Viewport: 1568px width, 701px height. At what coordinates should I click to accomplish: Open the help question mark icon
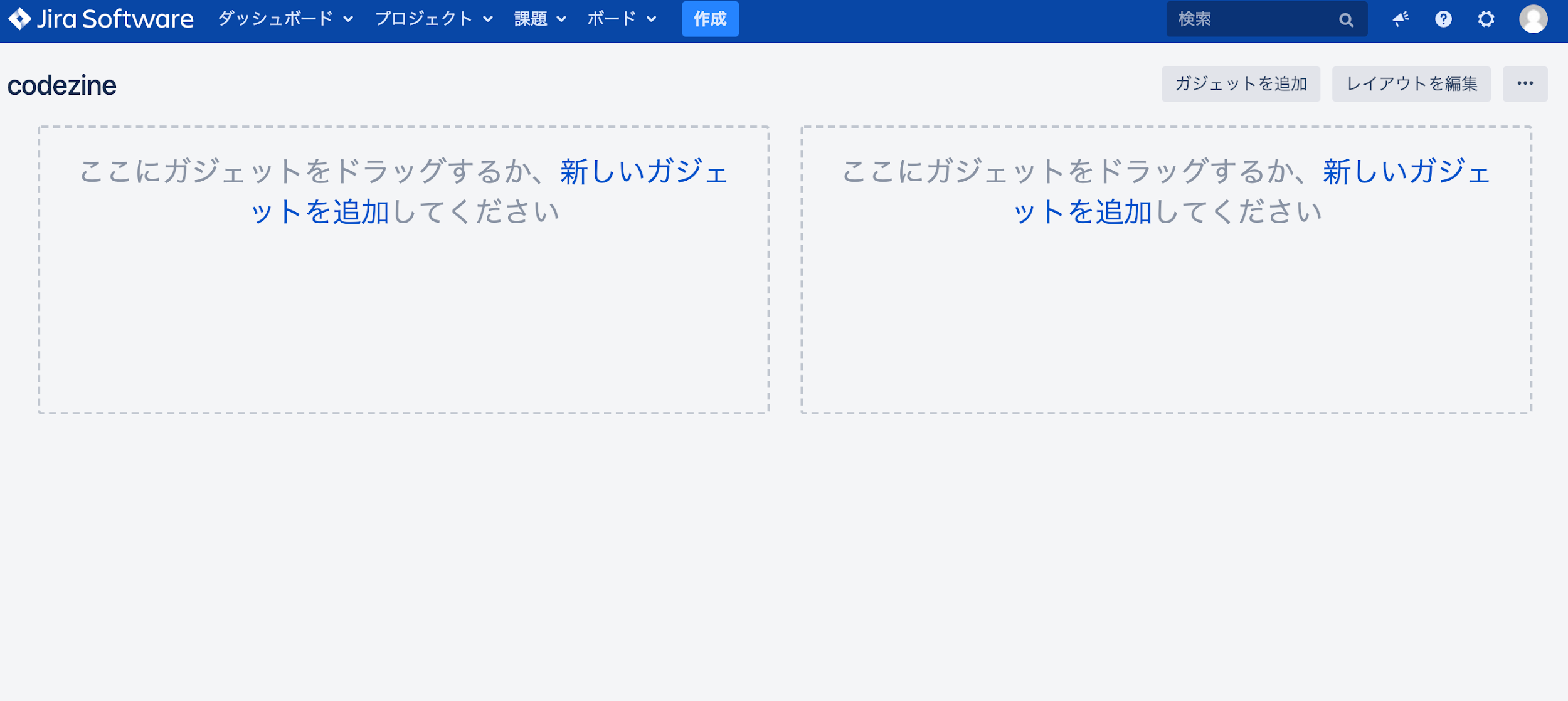[x=1443, y=19]
